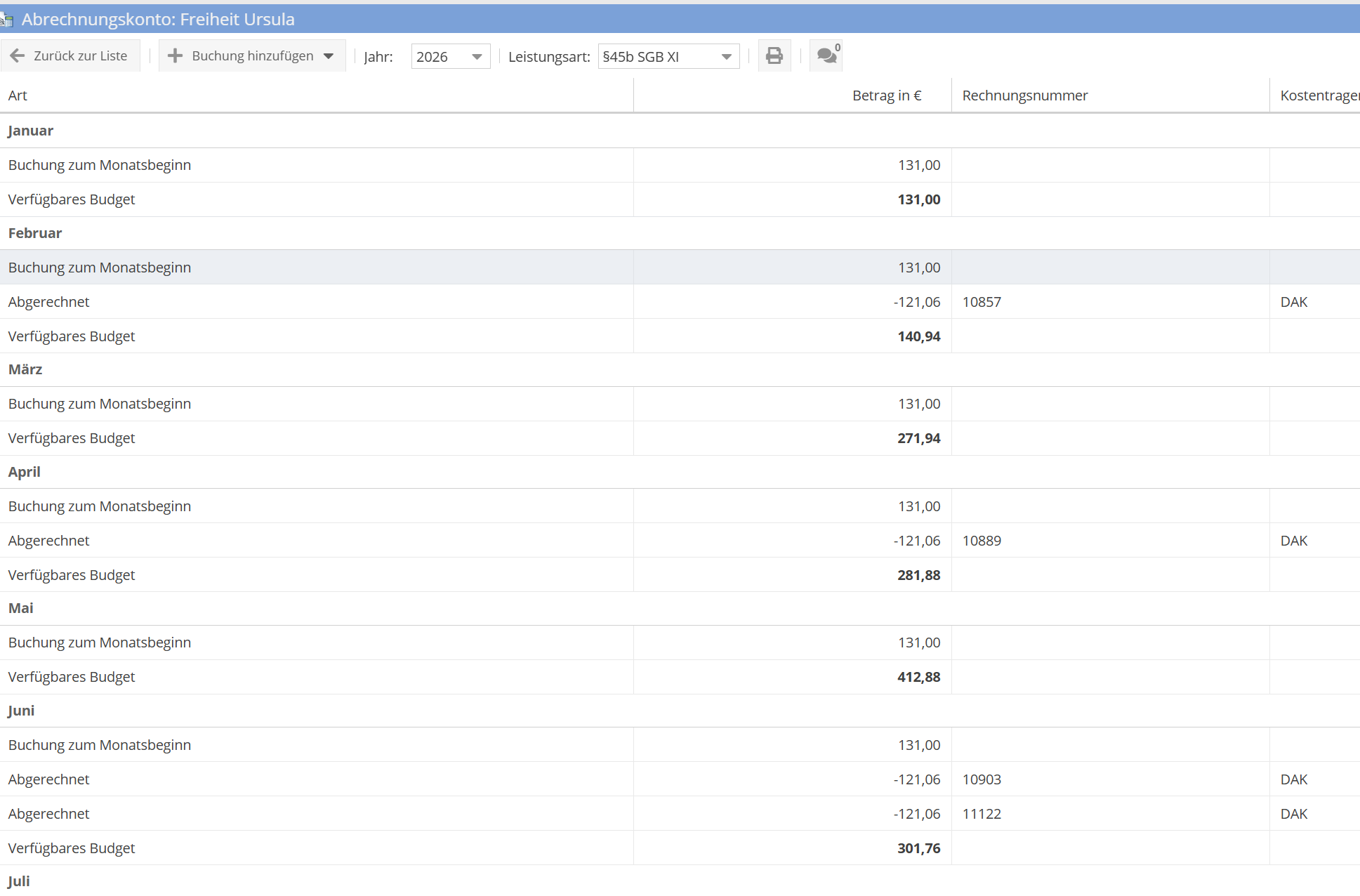Select Januar Buchung zum Monatsbeginn row
The height and width of the screenshot is (896, 1360).
click(680, 165)
